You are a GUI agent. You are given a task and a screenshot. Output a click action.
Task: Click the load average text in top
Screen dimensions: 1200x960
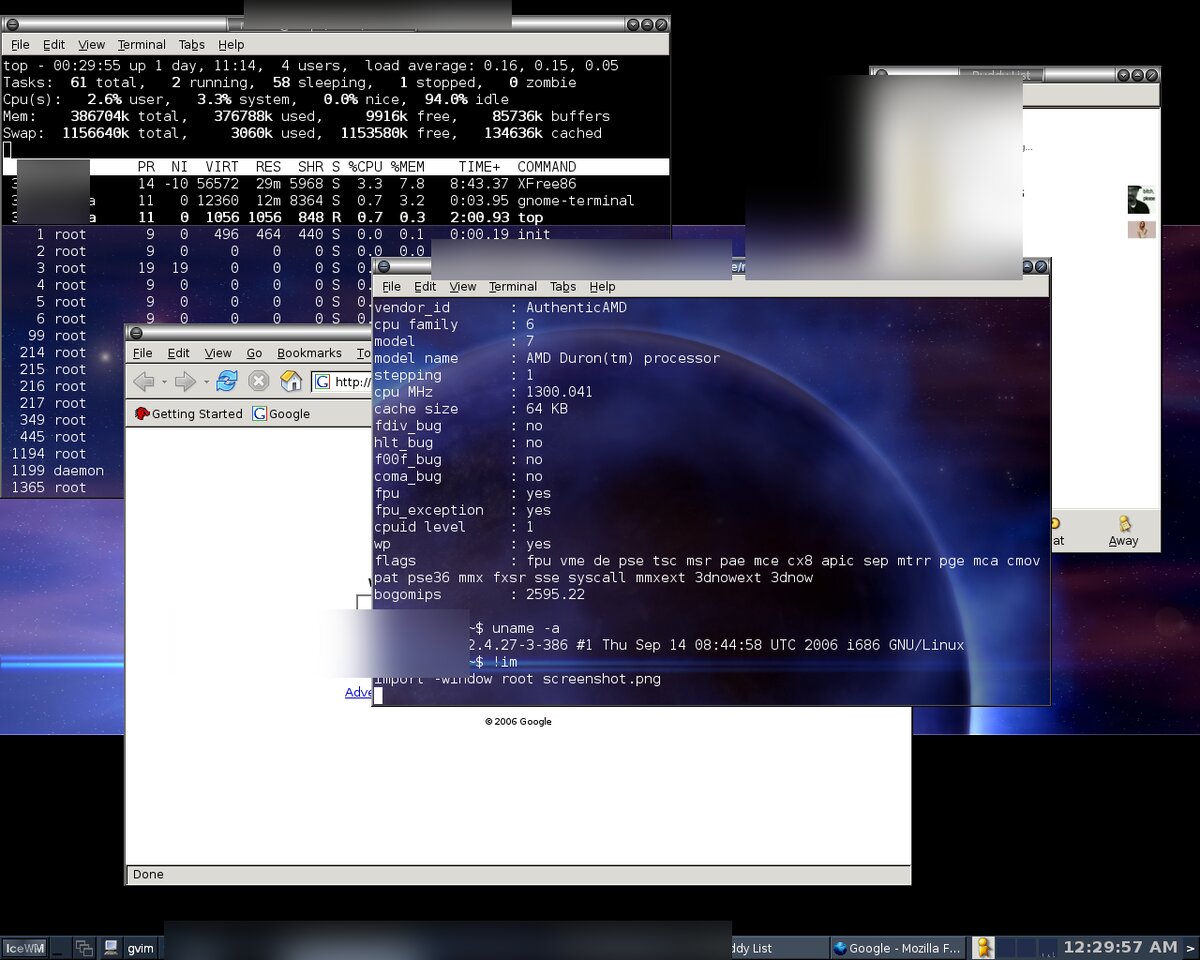click(x=492, y=66)
